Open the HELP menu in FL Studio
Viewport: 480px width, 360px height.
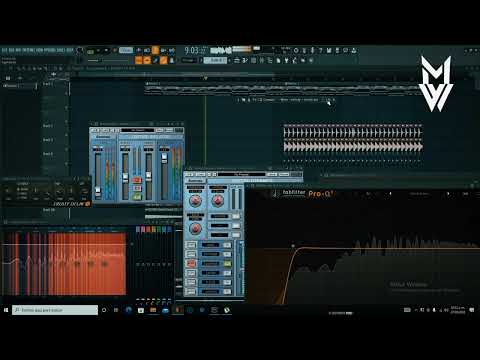coord(70,50)
